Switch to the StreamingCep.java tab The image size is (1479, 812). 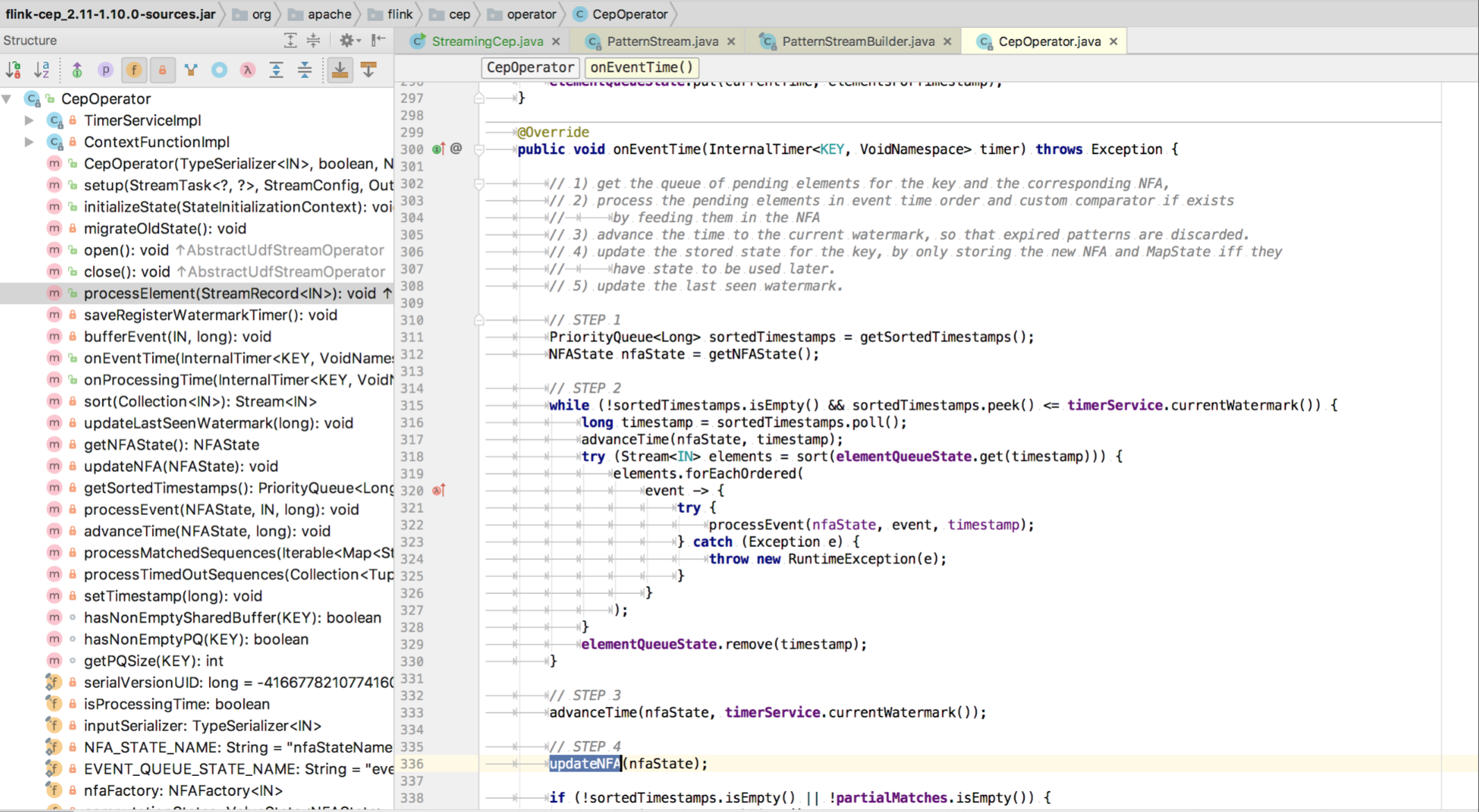coord(487,42)
